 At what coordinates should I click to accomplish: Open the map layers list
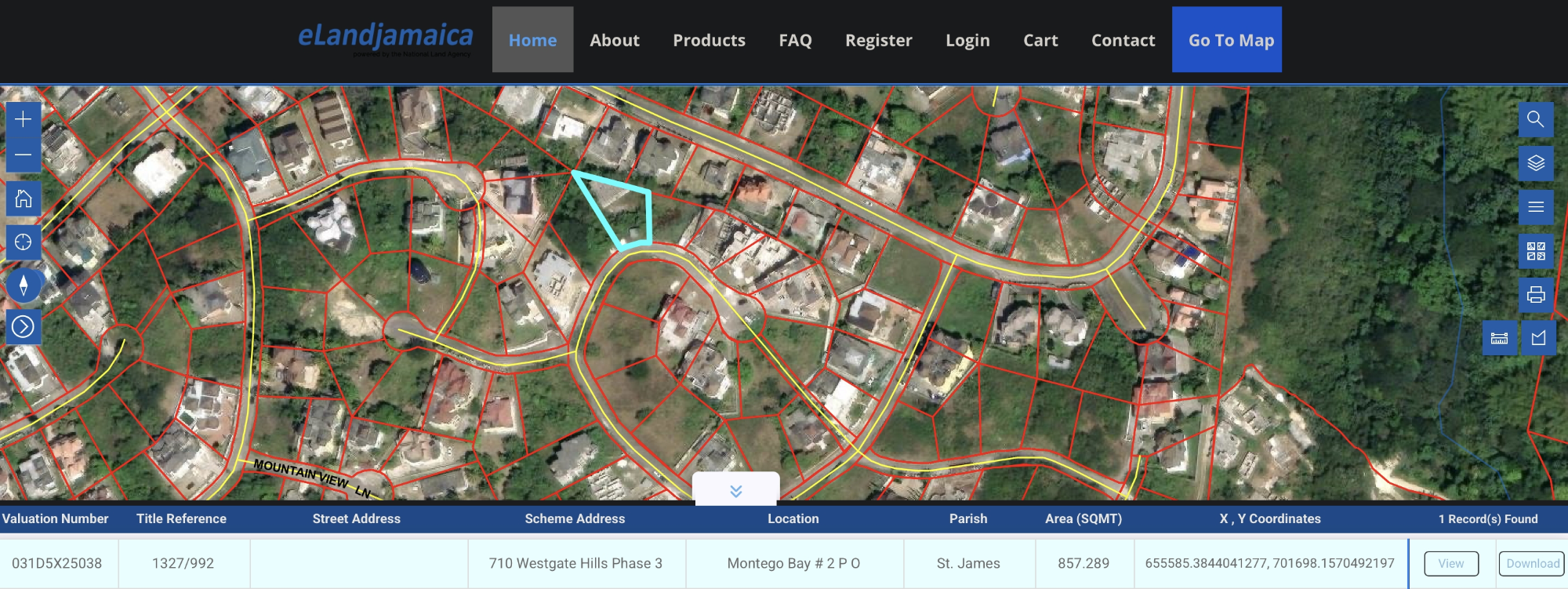click(x=1536, y=163)
